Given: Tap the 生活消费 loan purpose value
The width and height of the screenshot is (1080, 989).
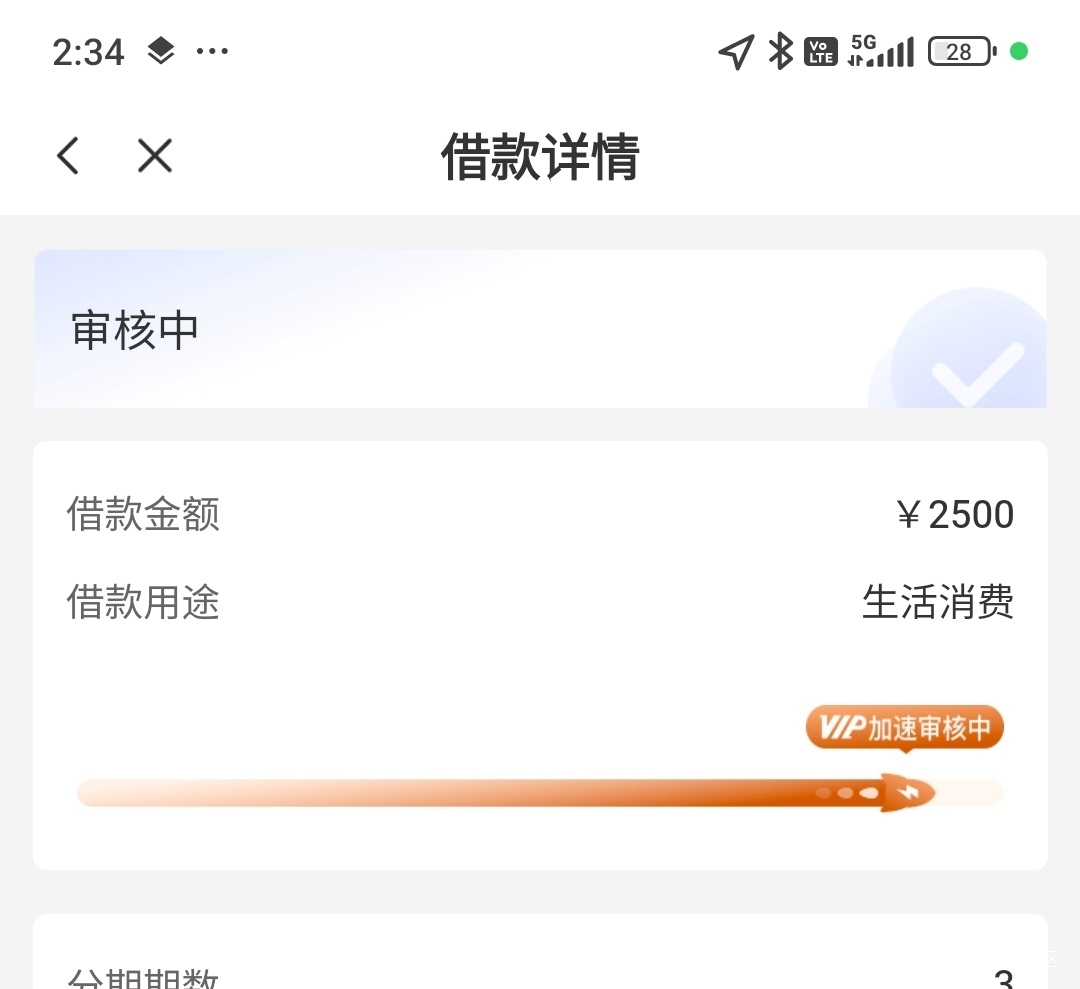Looking at the screenshot, I should [938, 602].
